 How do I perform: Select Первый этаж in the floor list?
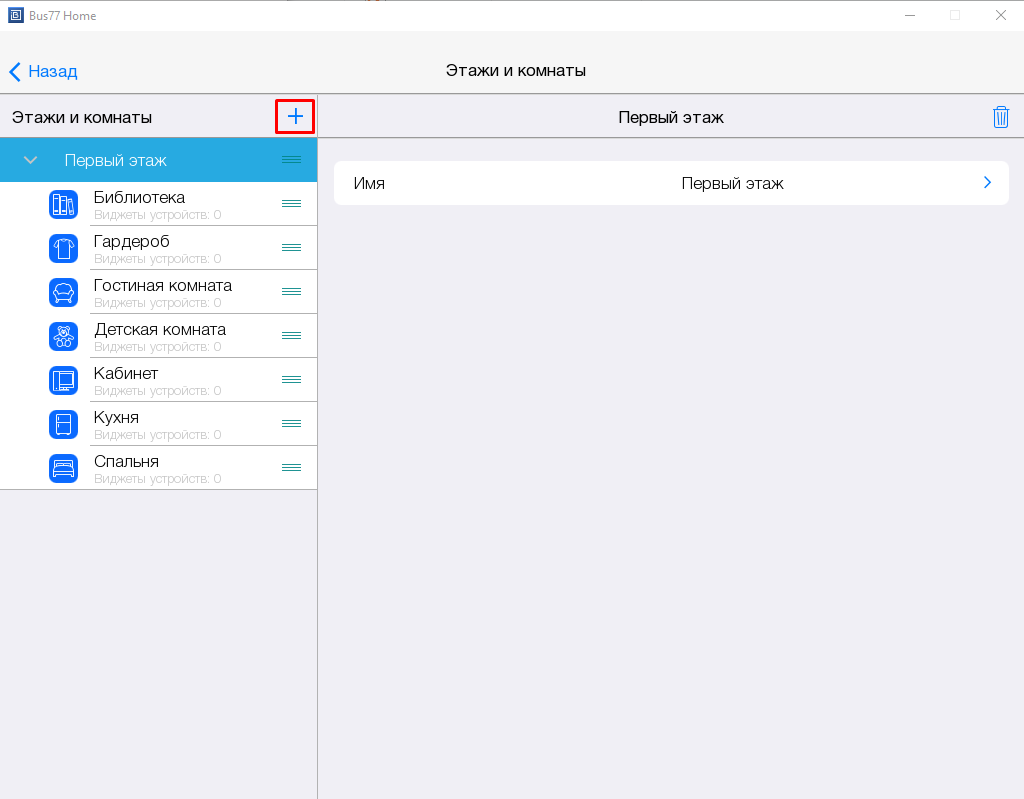[x=115, y=160]
